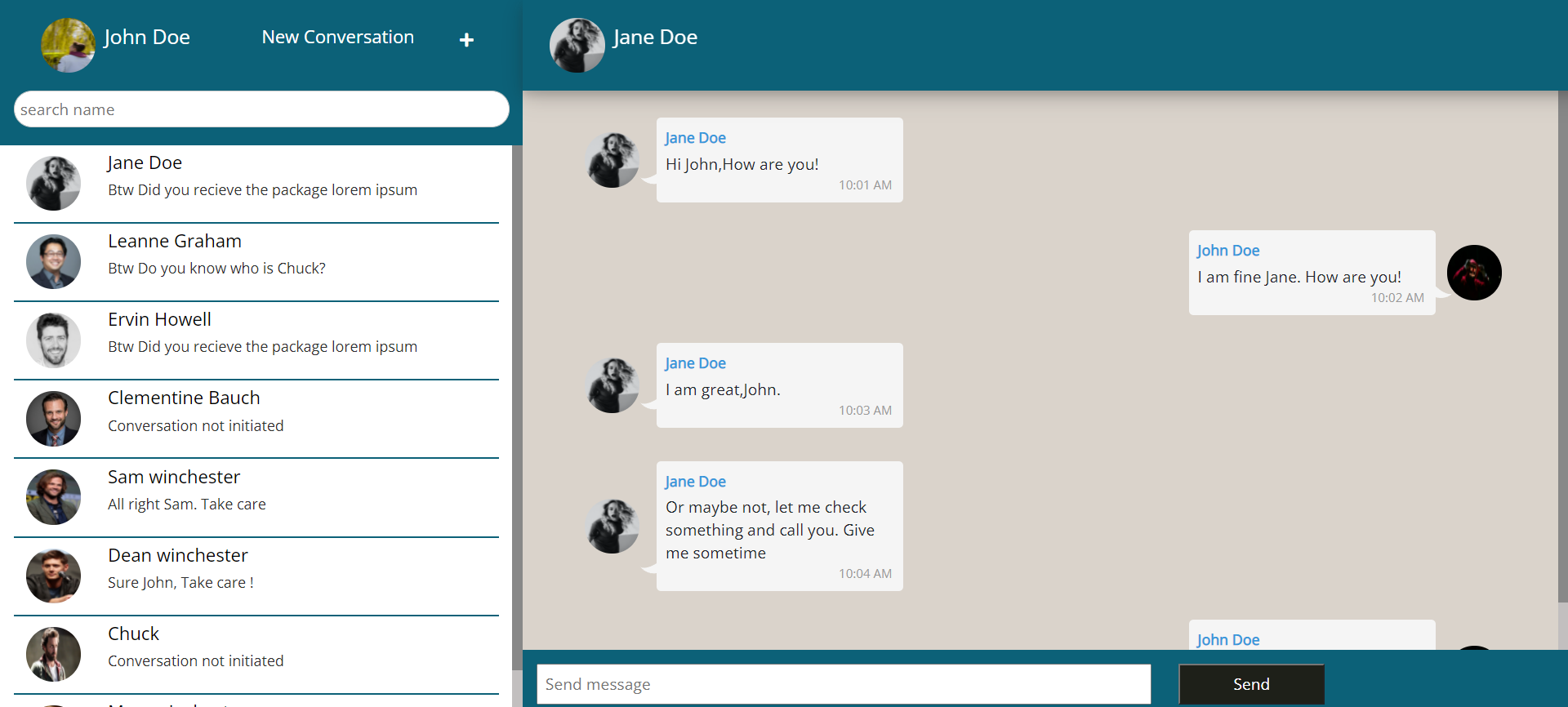This screenshot has height=707, width=1568.
Task: Open the Ervin Howell conversation name
Action: tap(159, 320)
